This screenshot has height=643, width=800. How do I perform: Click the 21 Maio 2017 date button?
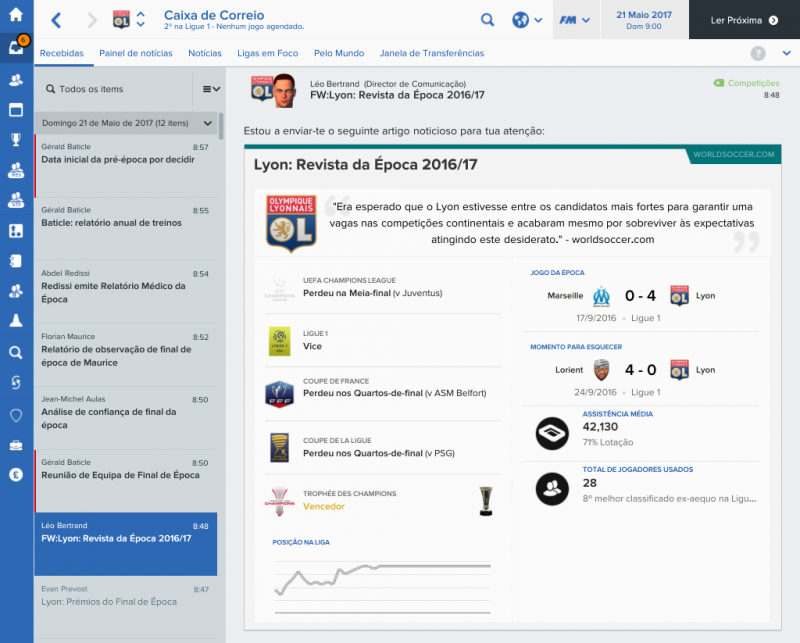(644, 20)
